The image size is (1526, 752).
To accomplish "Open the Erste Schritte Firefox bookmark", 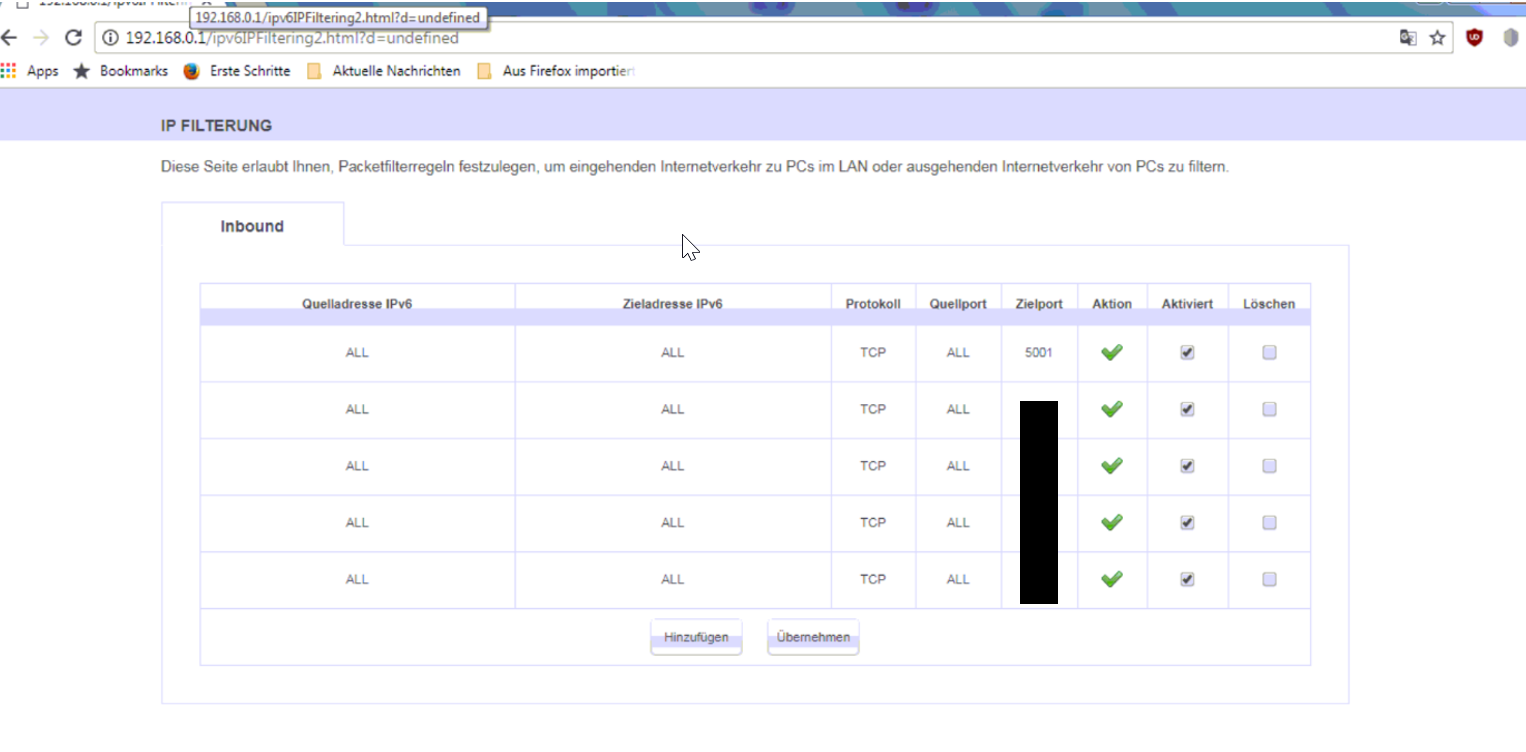I will 237,71.
